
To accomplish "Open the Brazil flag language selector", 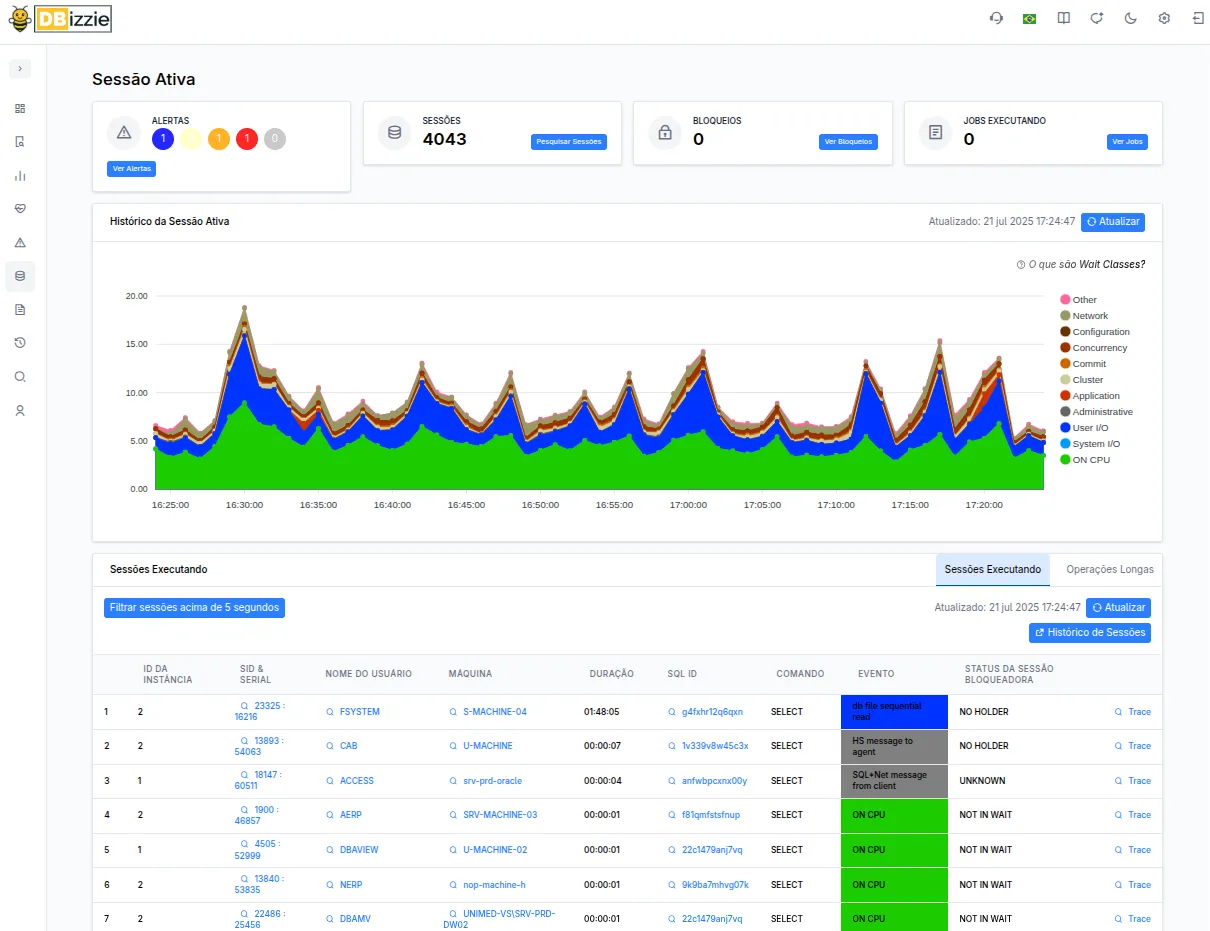I will click(1029, 19).
